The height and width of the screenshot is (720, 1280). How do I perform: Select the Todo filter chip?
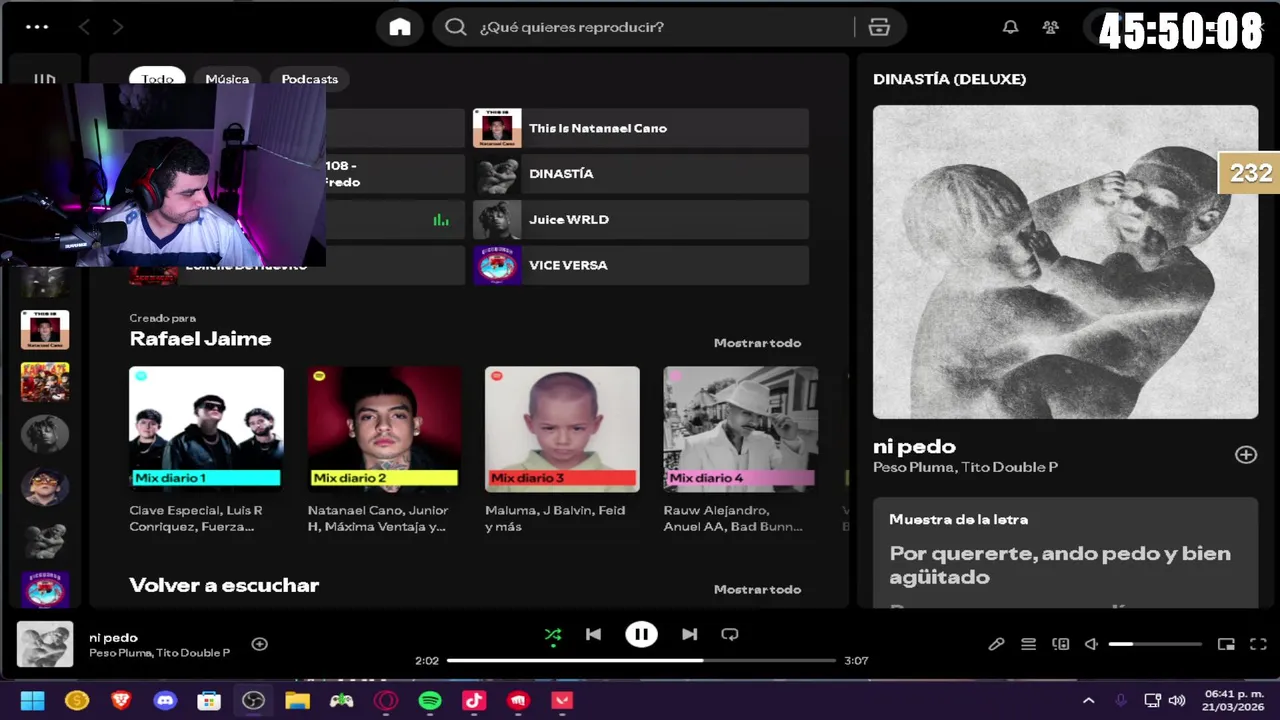point(157,79)
